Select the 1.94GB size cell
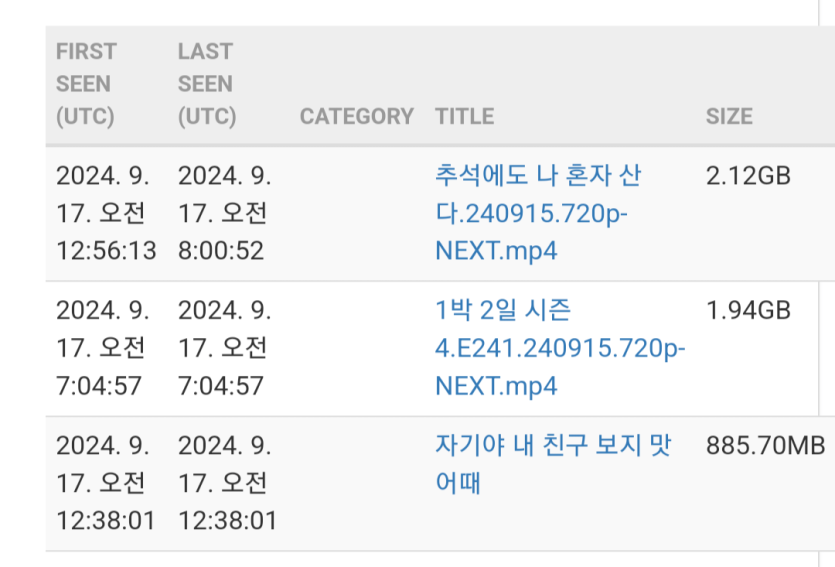The width and height of the screenshot is (835, 567). click(x=748, y=310)
